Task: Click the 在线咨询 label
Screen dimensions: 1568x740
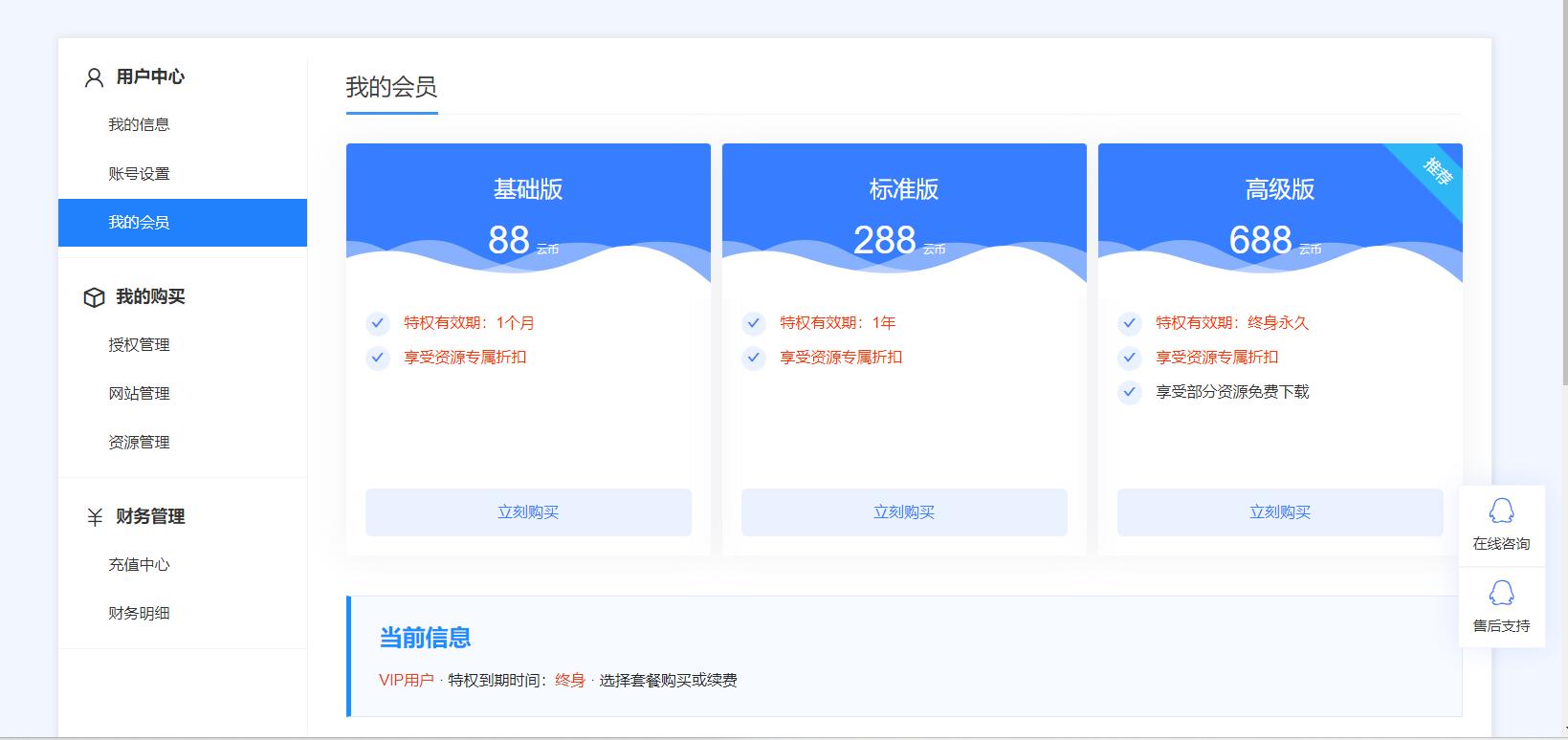Action: tap(1501, 544)
